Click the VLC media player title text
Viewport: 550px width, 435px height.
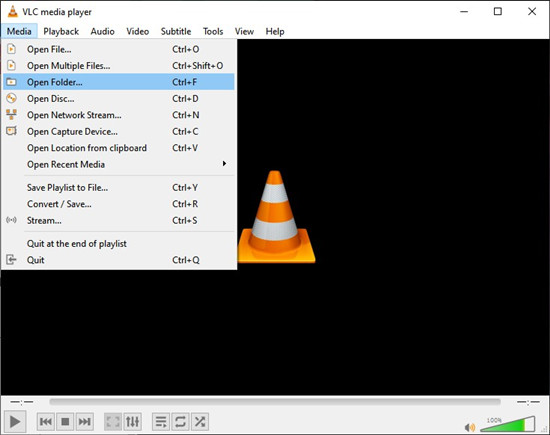[x=57, y=12]
